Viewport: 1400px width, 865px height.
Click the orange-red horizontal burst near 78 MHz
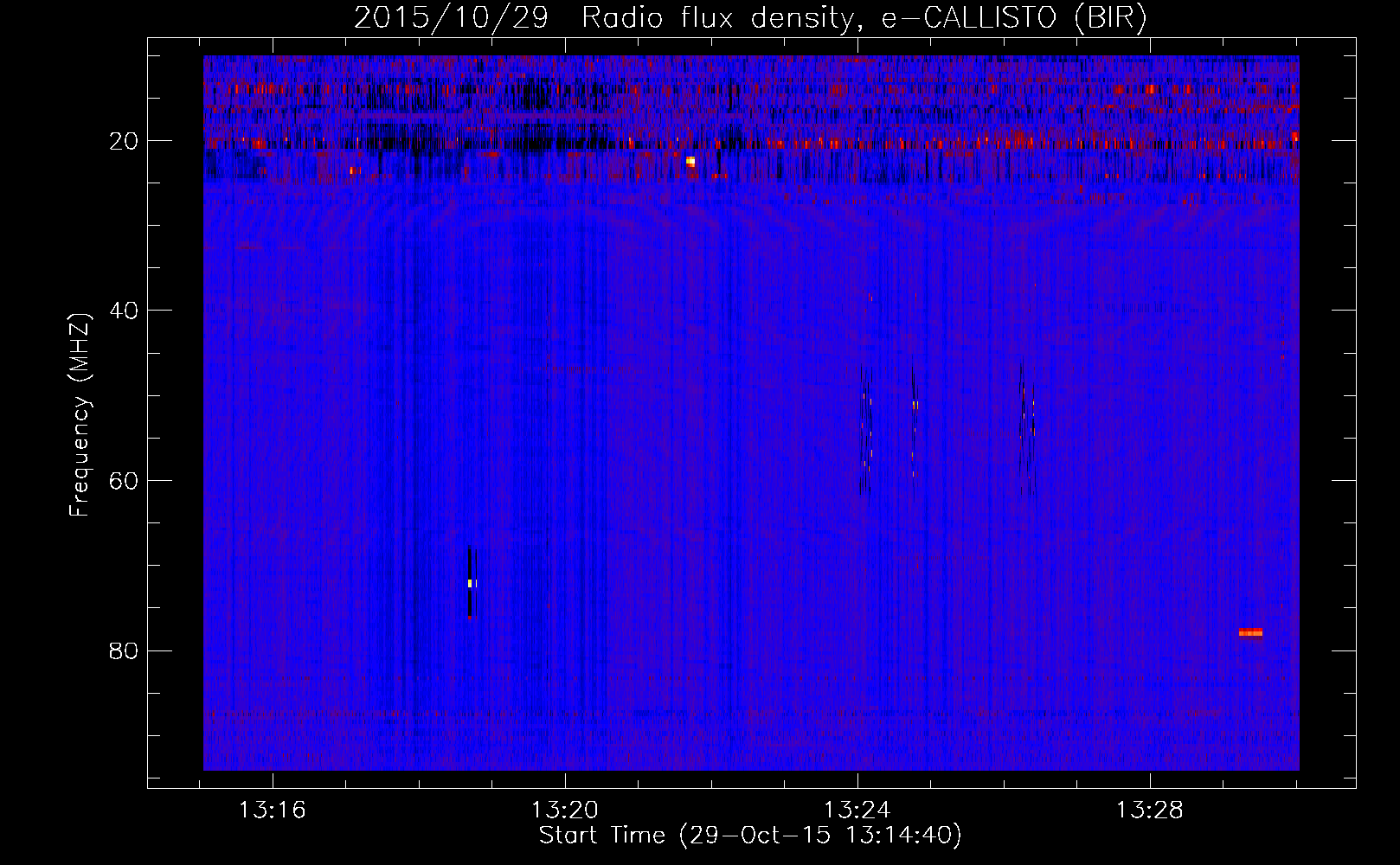tap(1250, 632)
